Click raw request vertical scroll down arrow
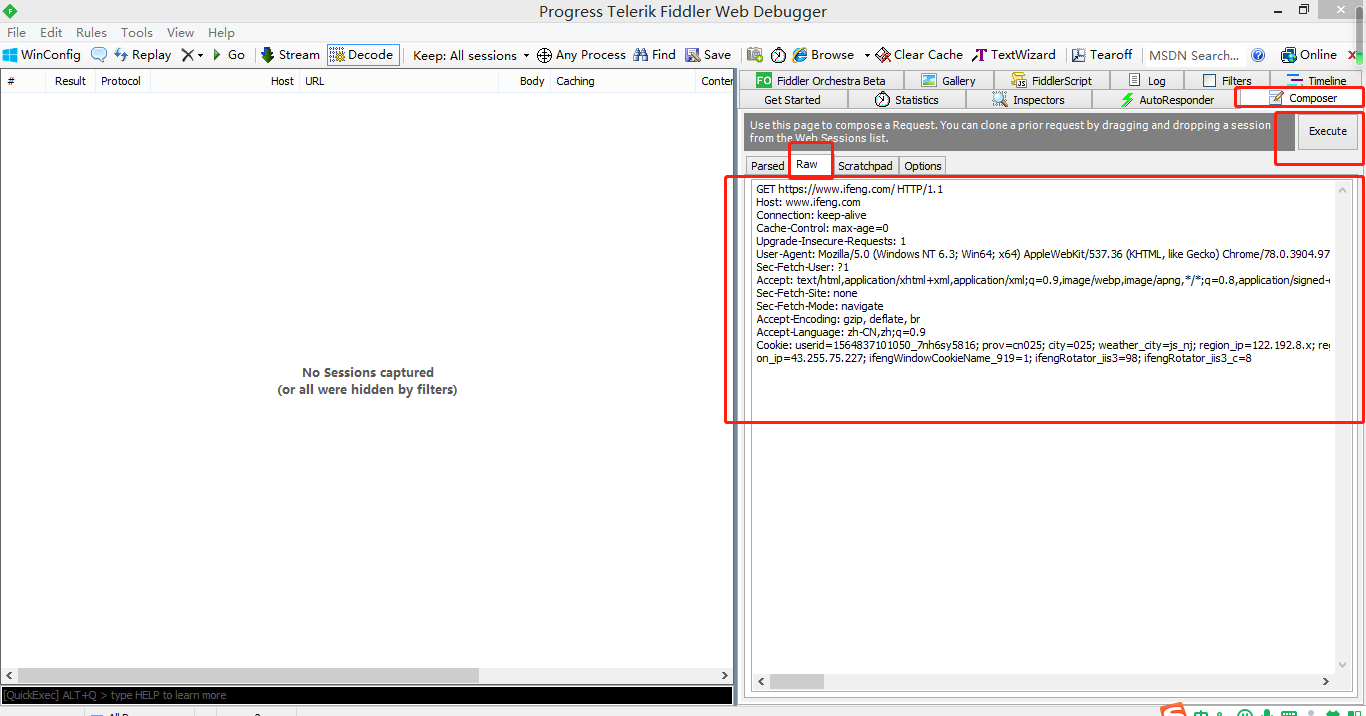The height and width of the screenshot is (716, 1366). tap(1343, 665)
